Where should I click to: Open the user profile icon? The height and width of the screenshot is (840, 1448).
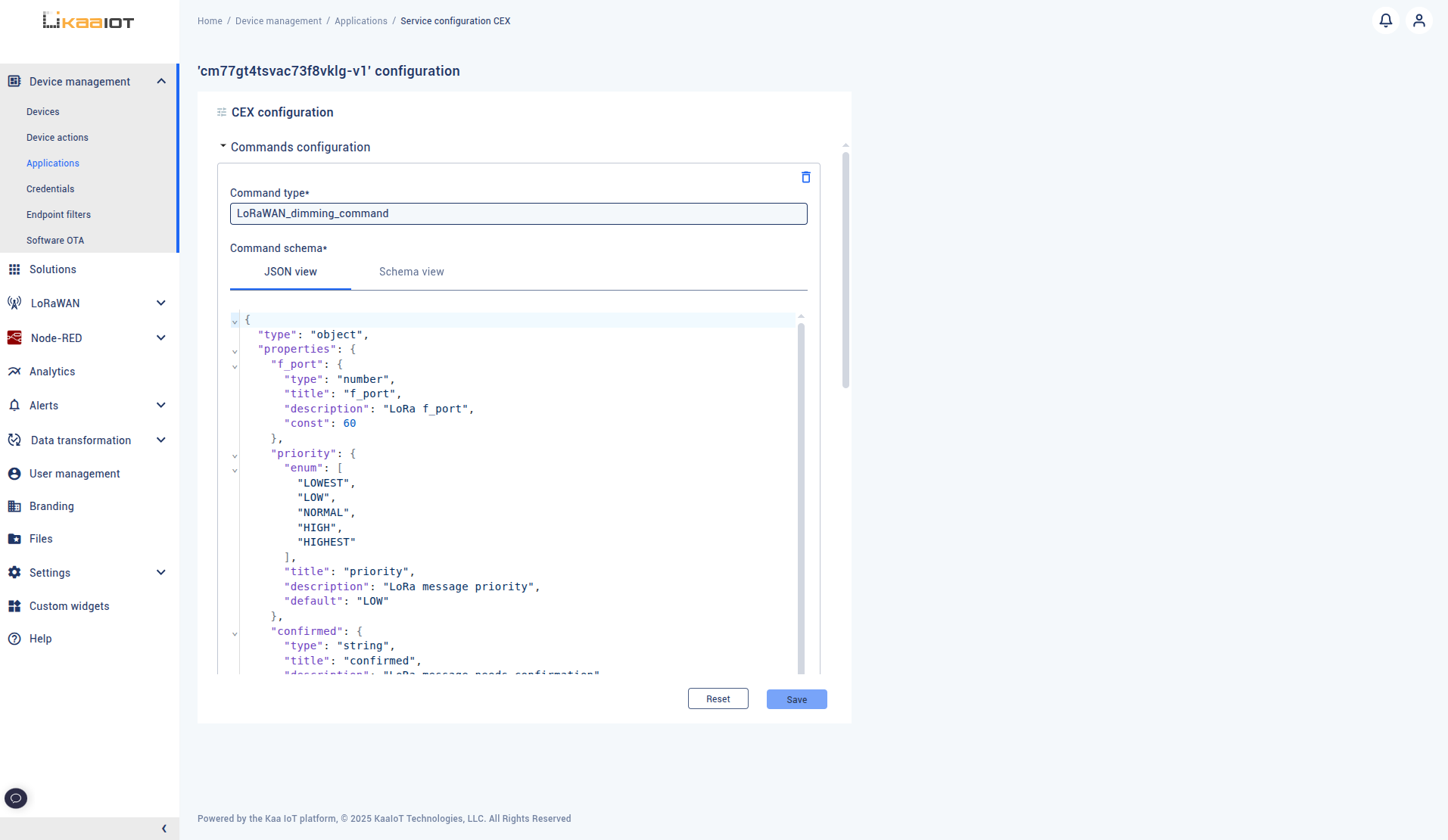coord(1418,20)
